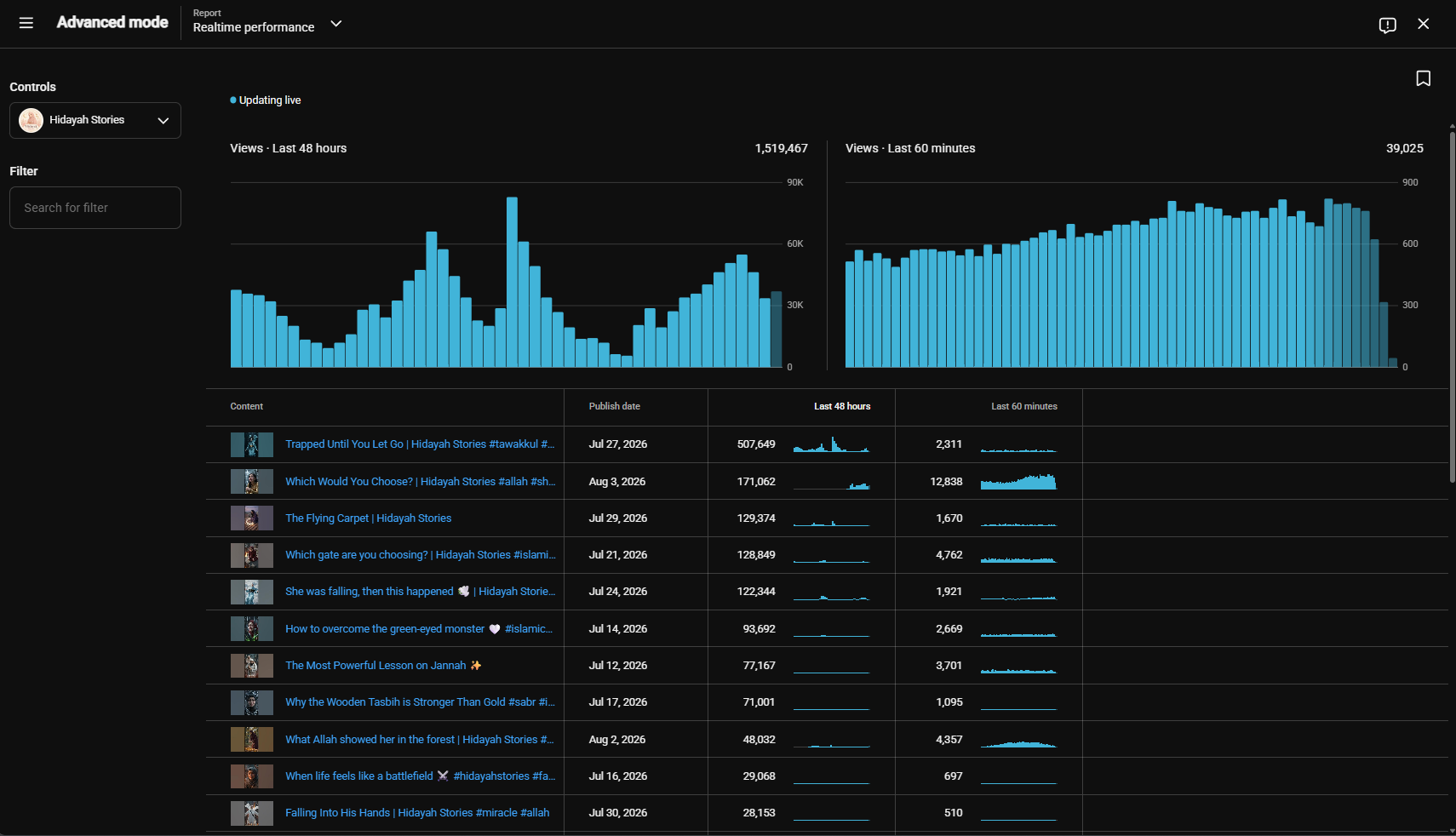
Task: Click thumbnail of 'Which gate are you choosing?'
Action: pos(252,555)
